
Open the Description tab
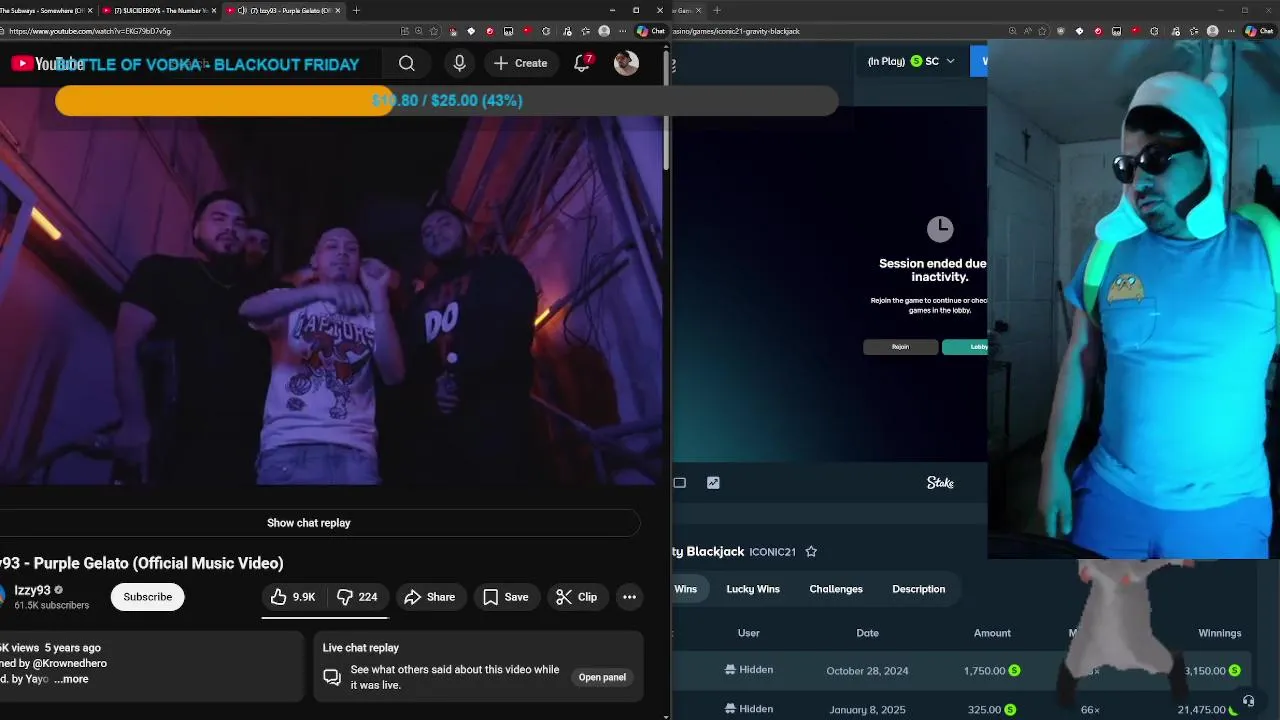point(918,589)
